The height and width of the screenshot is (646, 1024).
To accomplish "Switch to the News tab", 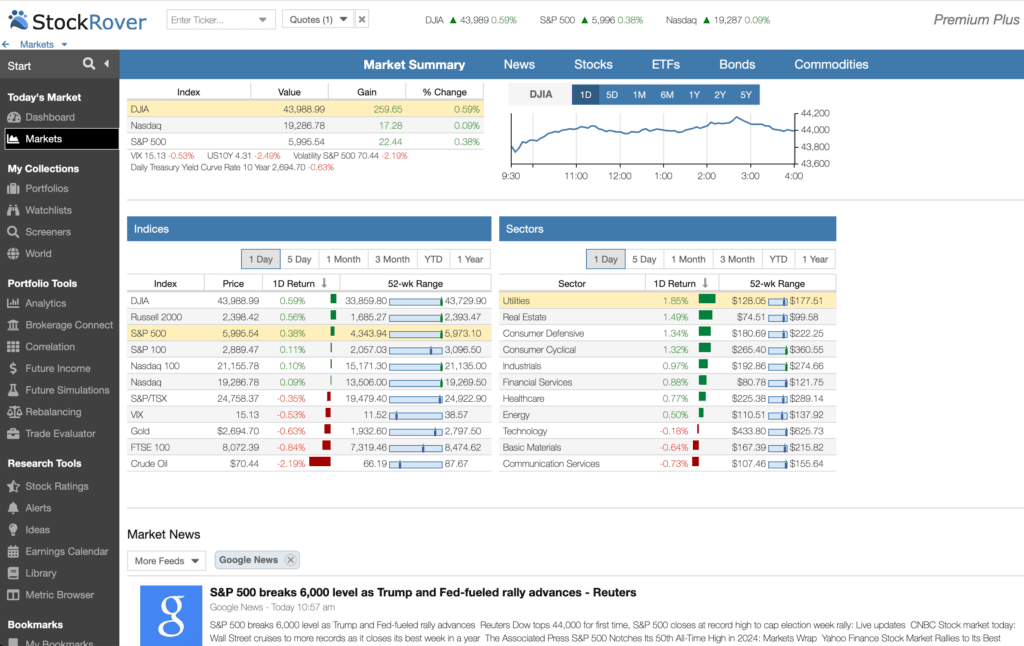I will pos(519,65).
